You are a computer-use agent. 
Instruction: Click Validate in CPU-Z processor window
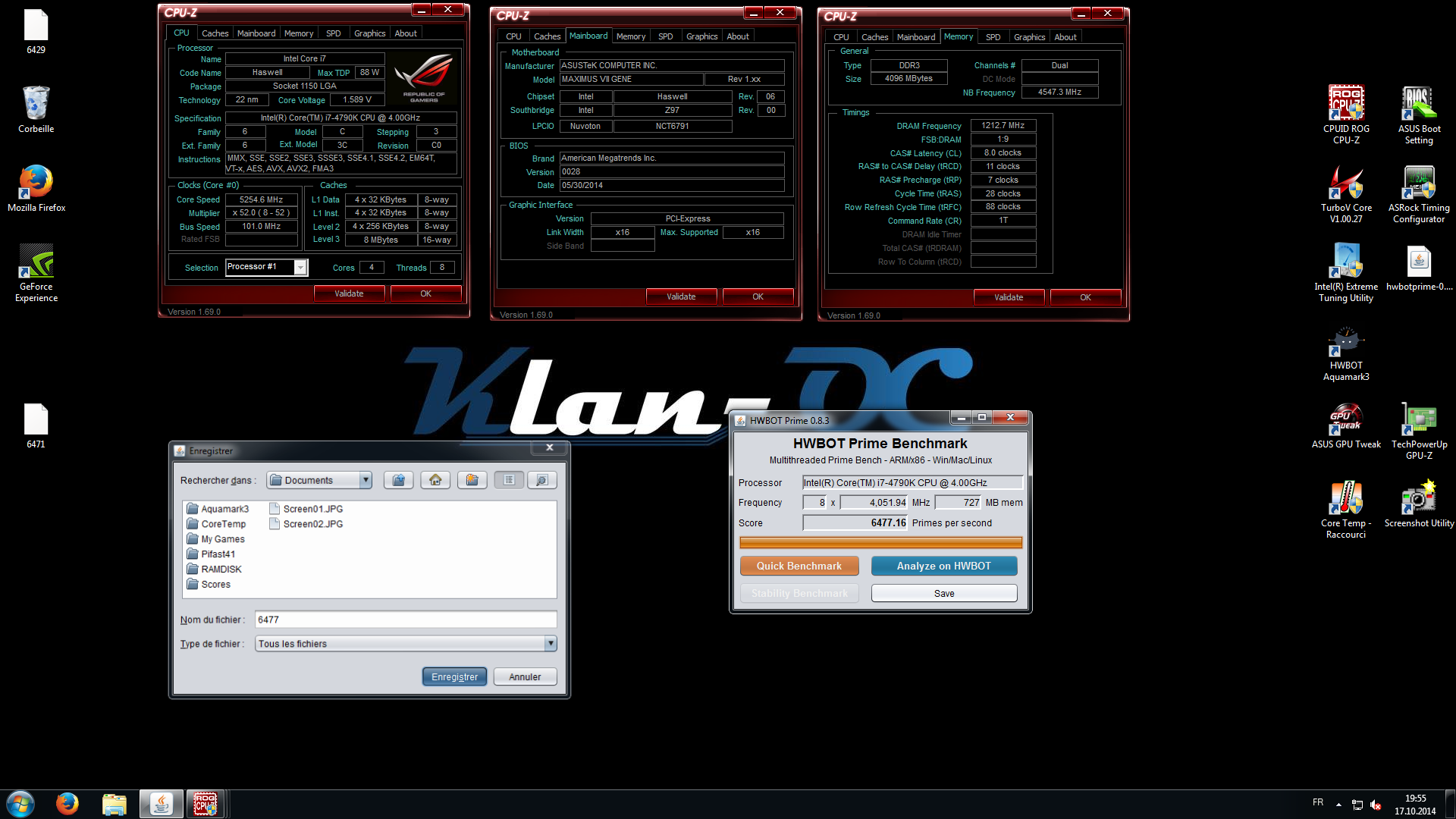[x=349, y=293]
